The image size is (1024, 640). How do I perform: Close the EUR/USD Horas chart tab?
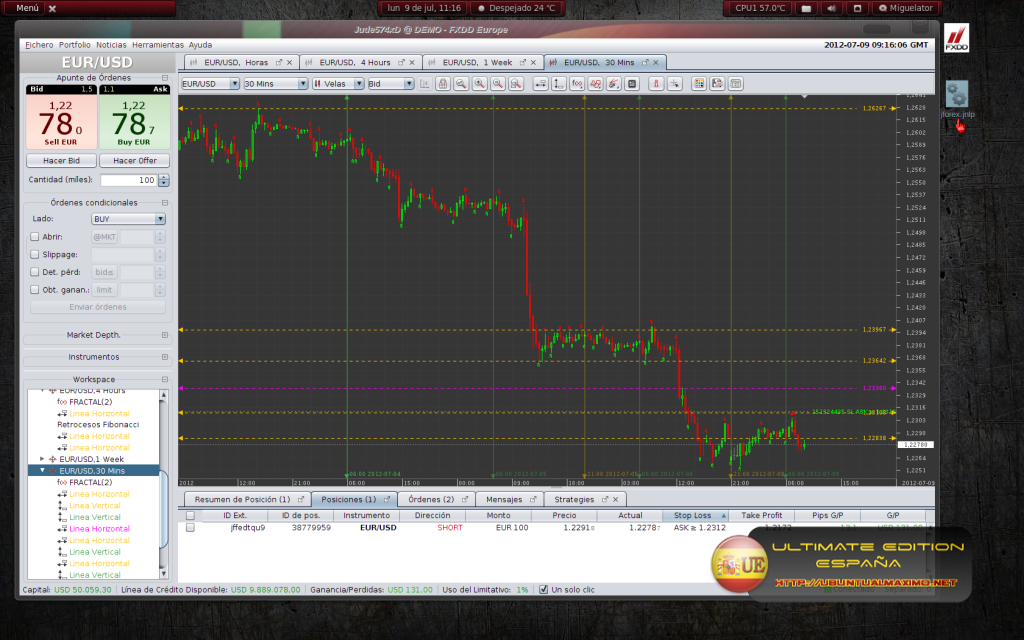click(289, 63)
